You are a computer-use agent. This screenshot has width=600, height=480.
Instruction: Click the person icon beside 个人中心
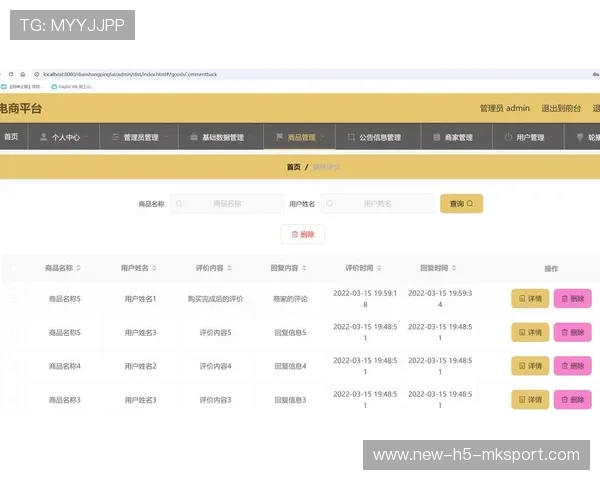tap(44, 137)
